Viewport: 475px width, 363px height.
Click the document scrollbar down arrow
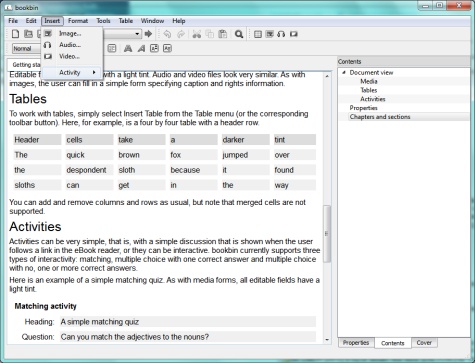point(327,340)
